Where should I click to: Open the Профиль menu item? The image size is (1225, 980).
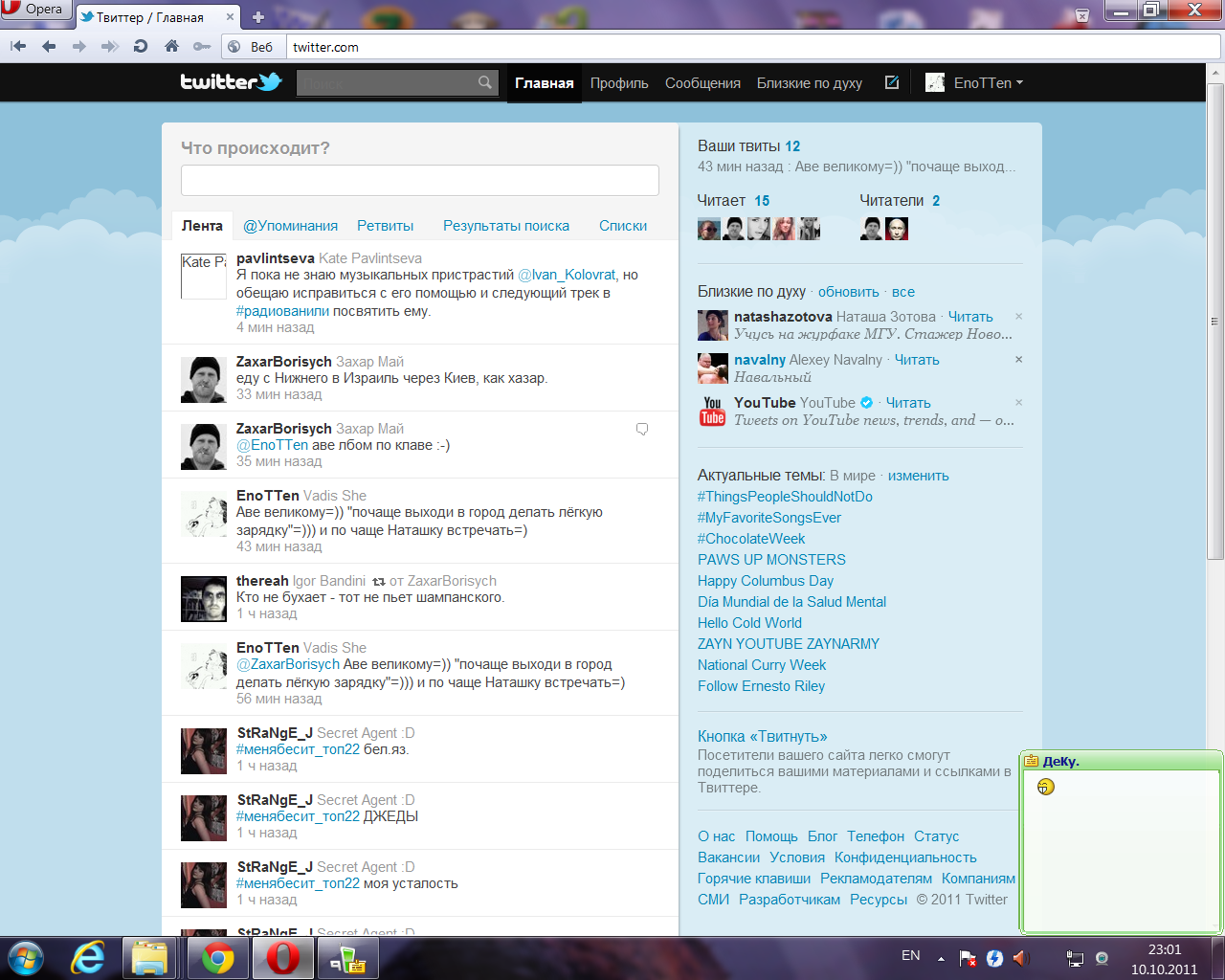619,82
